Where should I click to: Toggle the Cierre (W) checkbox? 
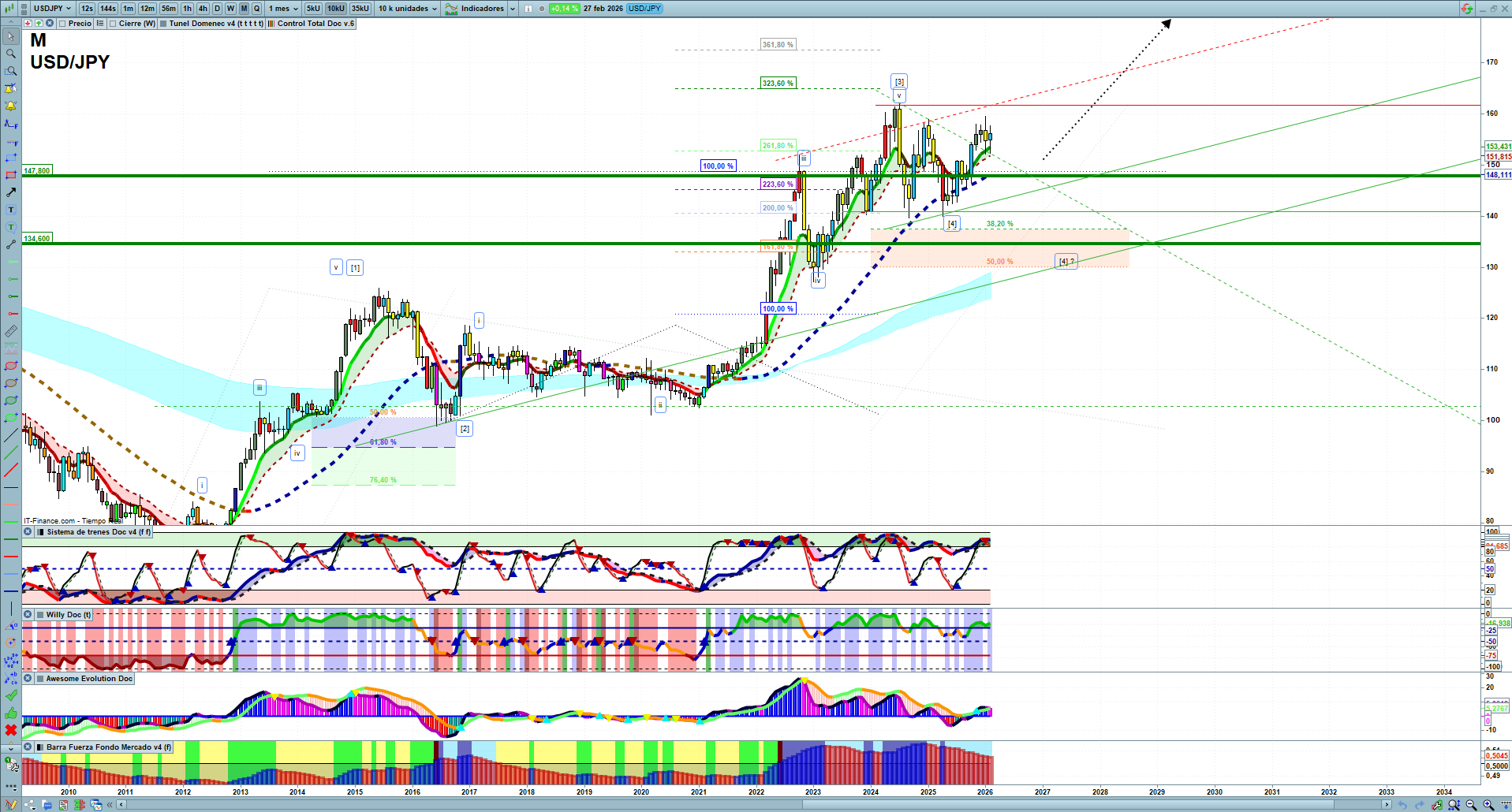(x=113, y=24)
